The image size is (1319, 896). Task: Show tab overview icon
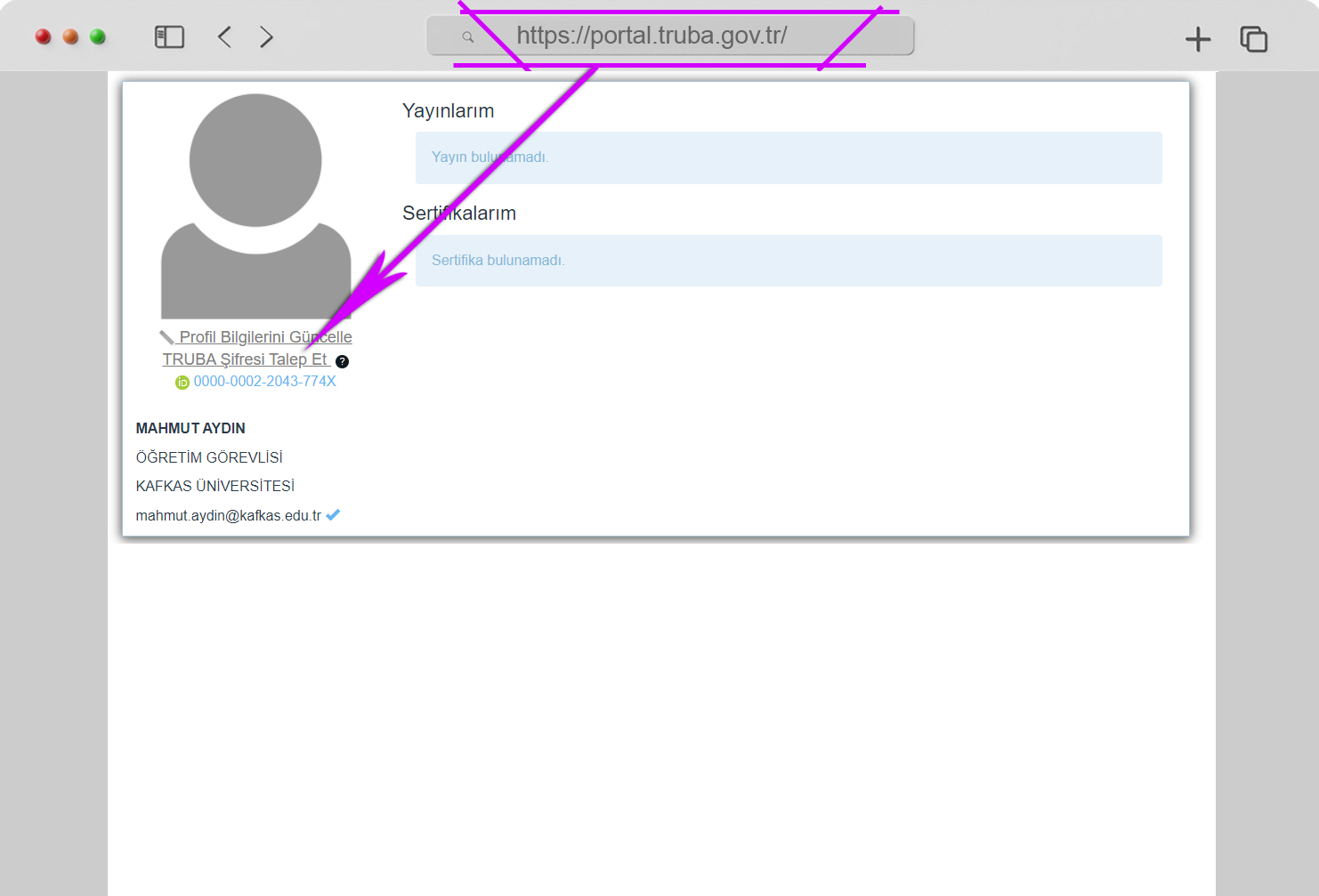[1253, 38]
